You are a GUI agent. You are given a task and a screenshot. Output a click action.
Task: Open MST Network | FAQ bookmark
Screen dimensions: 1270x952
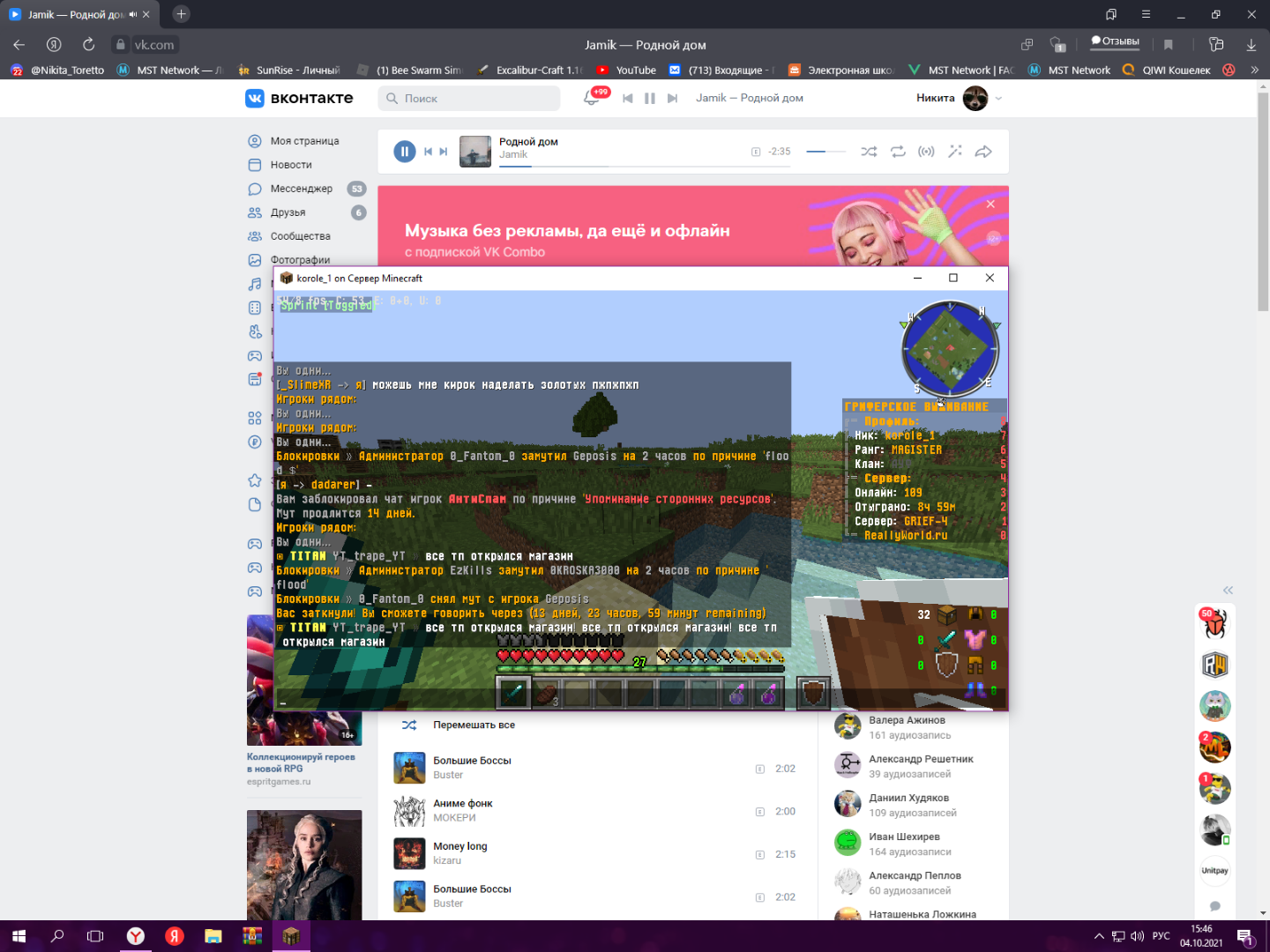961,71
